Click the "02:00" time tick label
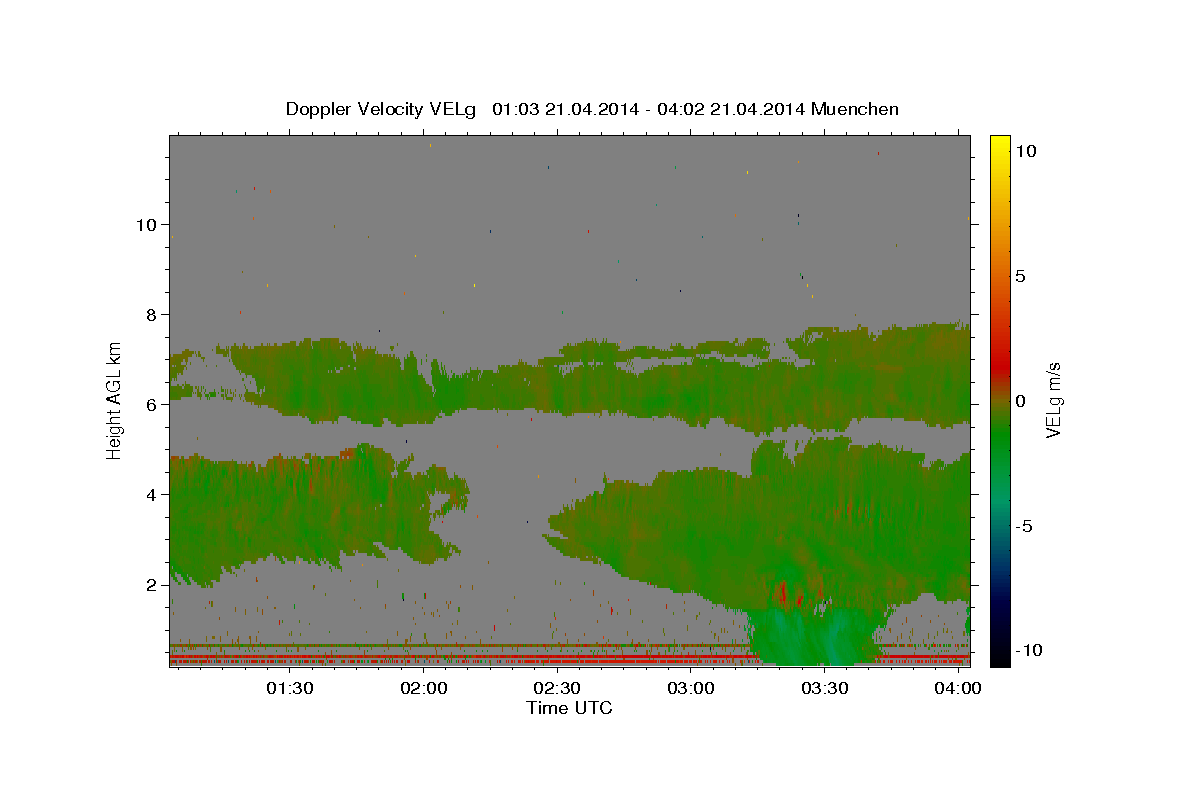This screenshot has width=1200, height=800. coord(424,689)
